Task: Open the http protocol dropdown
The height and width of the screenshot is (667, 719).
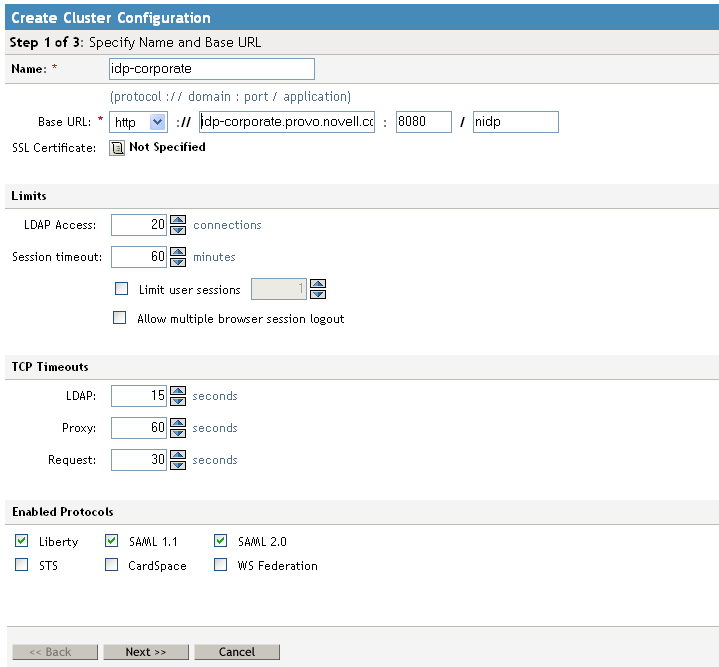Action: coord(138,122)
